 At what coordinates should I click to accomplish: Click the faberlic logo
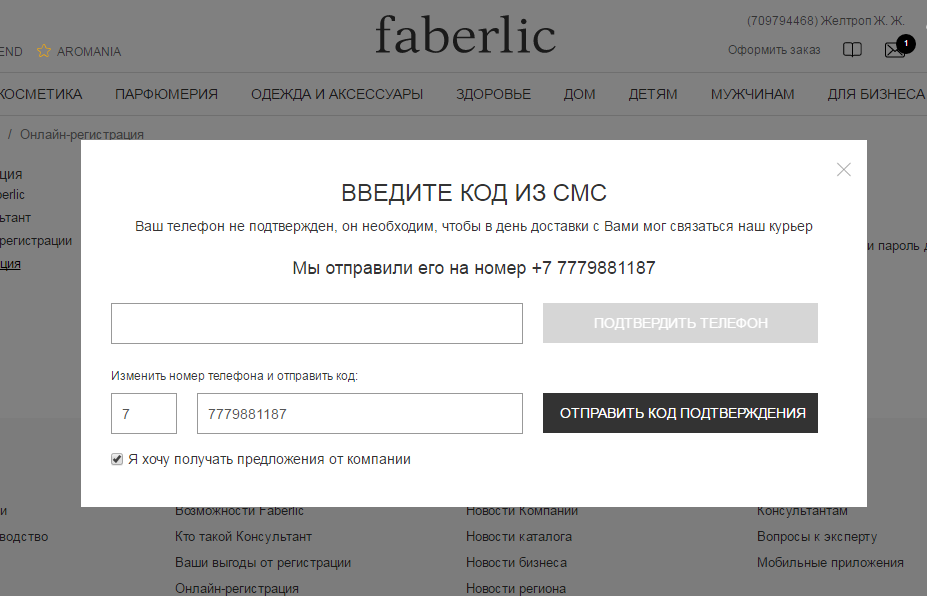click(465, 35)
